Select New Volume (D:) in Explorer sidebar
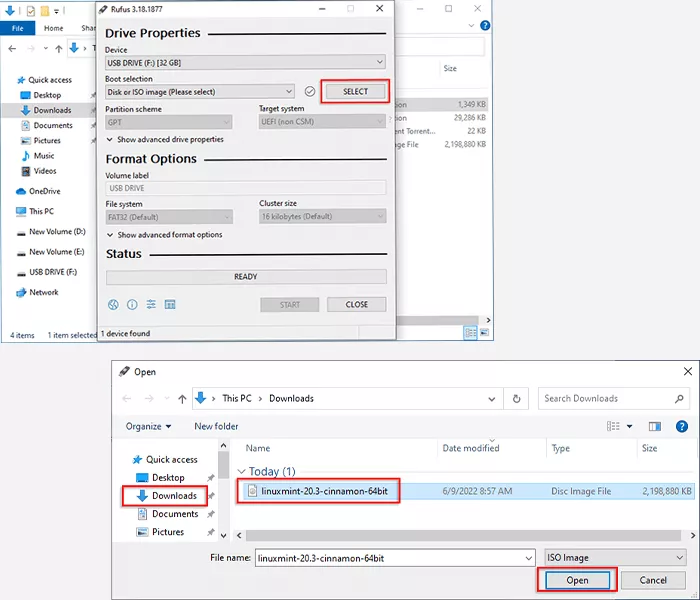Viewport: 700px width, 600px height. click(x=51, y=232)
